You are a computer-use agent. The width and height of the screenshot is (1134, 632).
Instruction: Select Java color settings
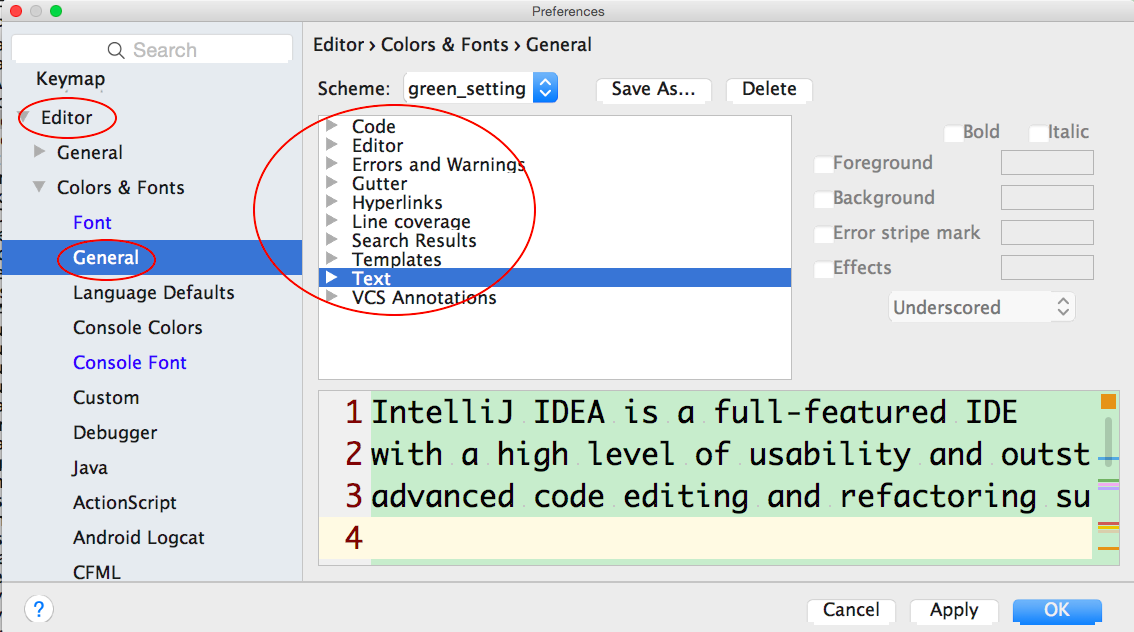pyautogui.click(x=90, y=468)
